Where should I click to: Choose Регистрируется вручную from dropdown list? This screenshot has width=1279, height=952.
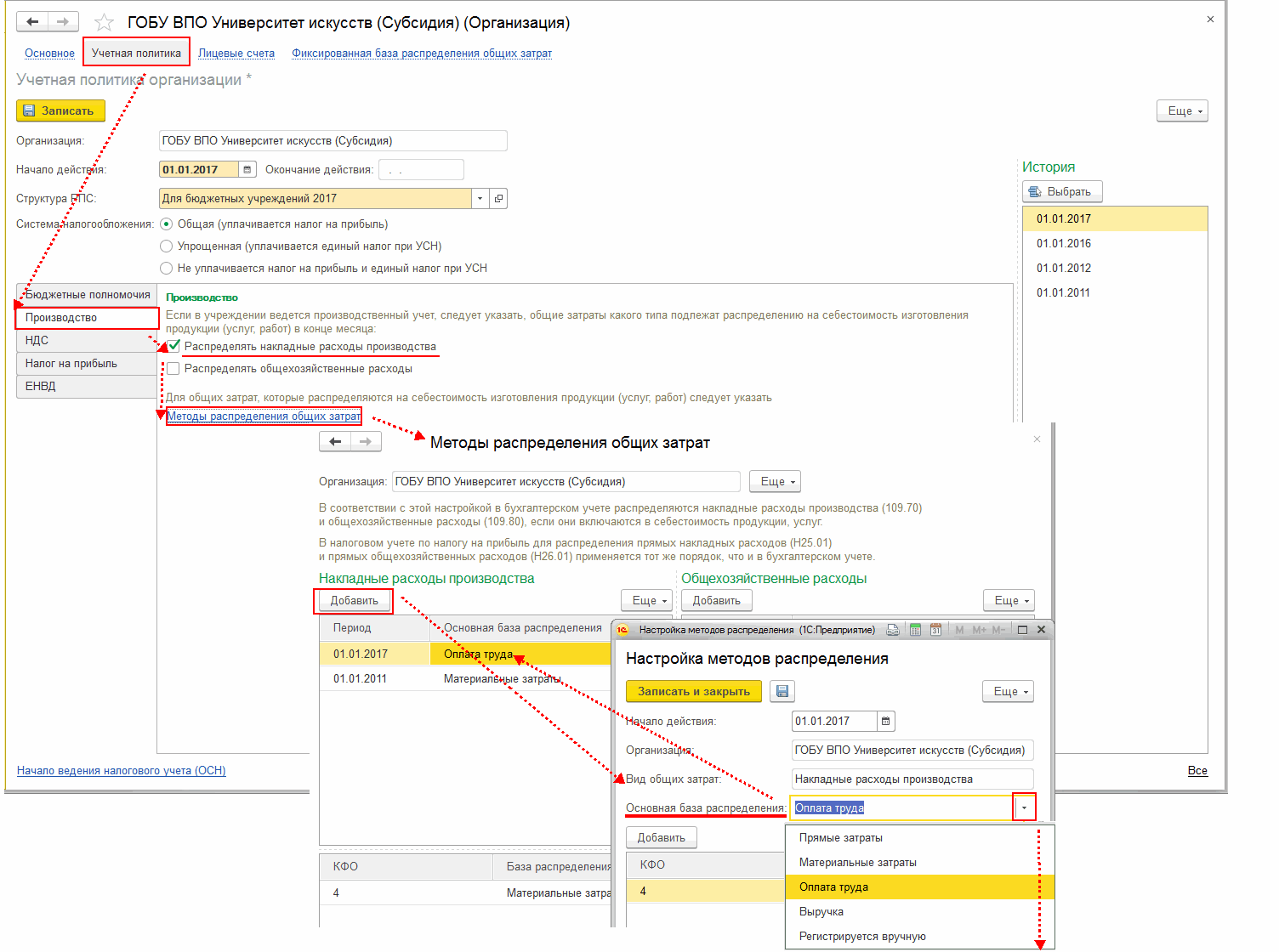919,937
